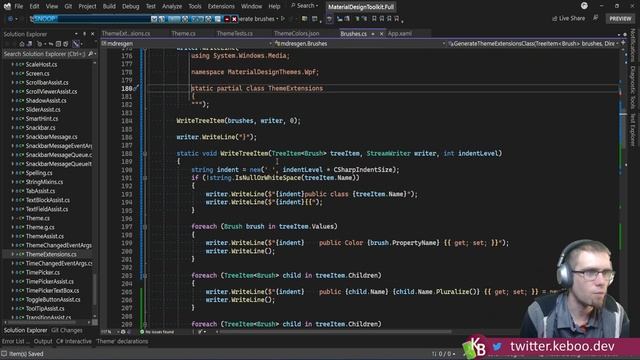Viewport: 640px width, 360px height.
Task: Expand the ScaleHost.cs tree node
Action: [x=12, y=64]
